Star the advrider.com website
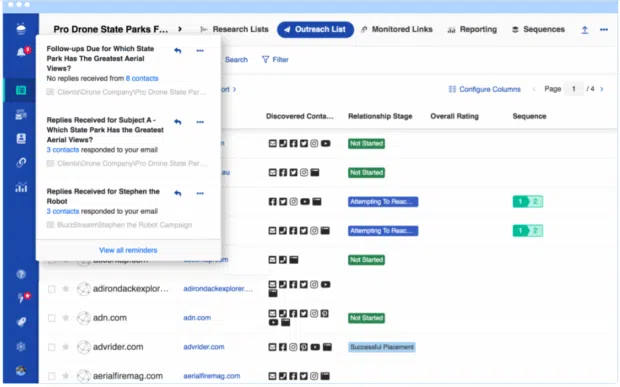Image resolution: width=620 pixels, height=387 pixels. pyautogui.click(x=66, y=347)
